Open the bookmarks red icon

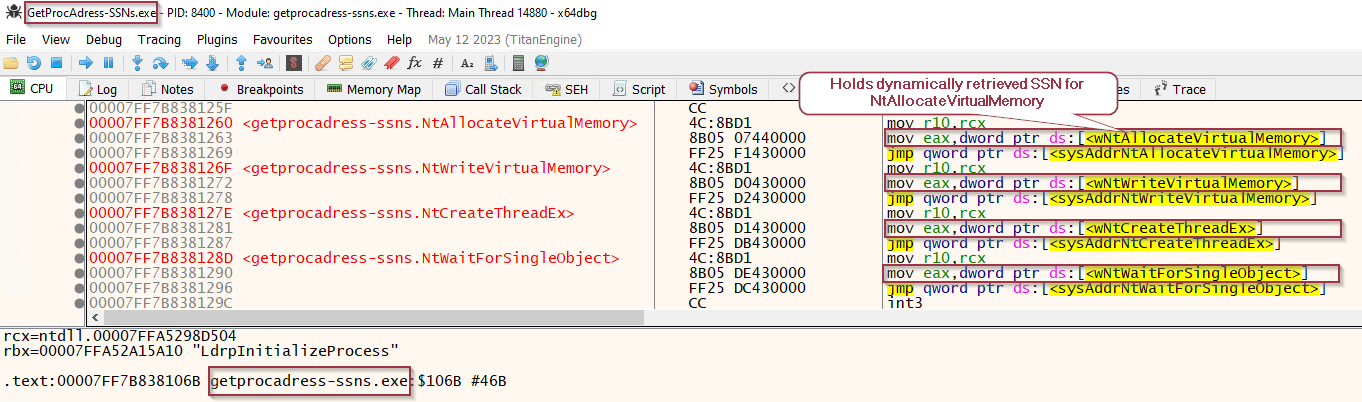tap(392, 62)
